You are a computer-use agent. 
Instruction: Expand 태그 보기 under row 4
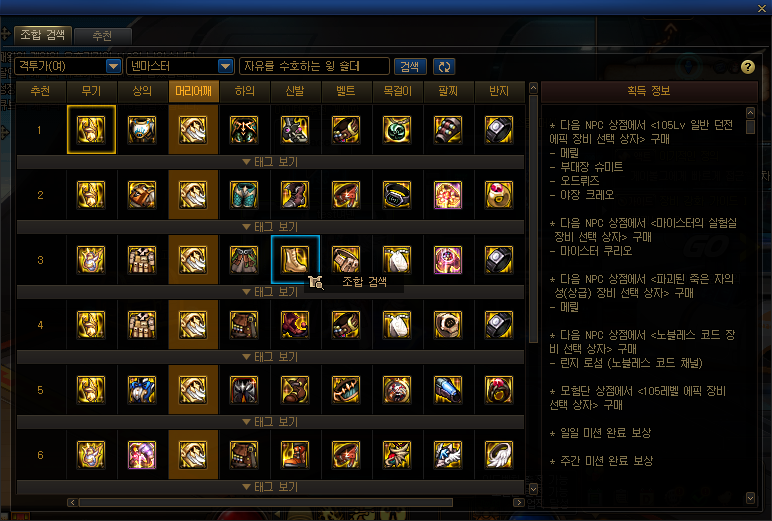coord(270,357)
